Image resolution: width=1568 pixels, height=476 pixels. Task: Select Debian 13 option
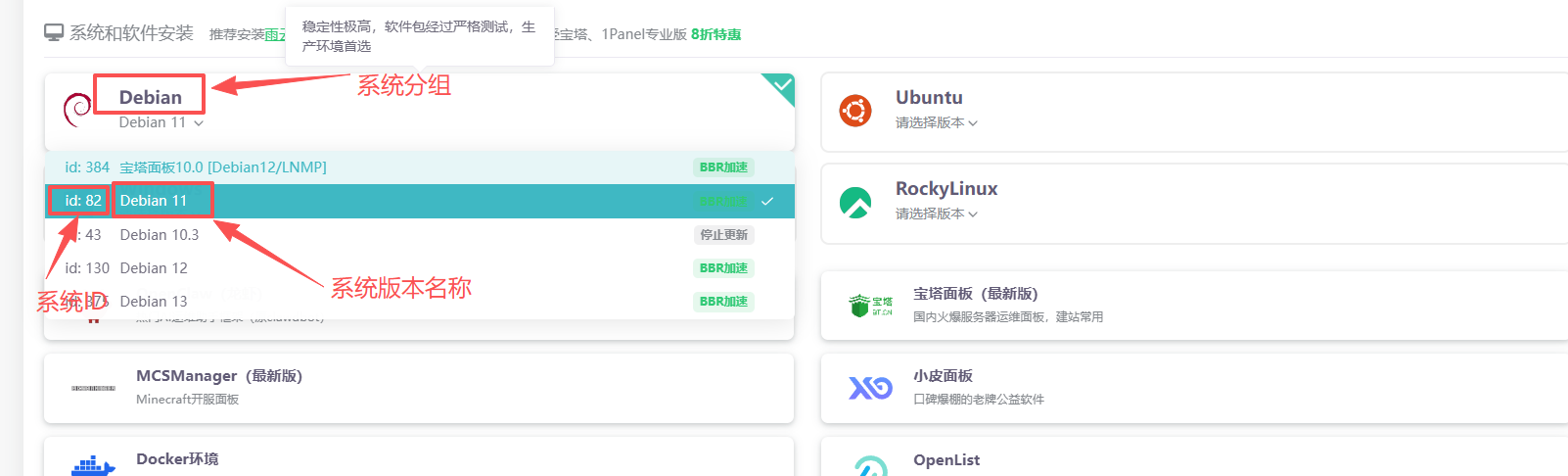pyautogui.click(x=419, y=302)
